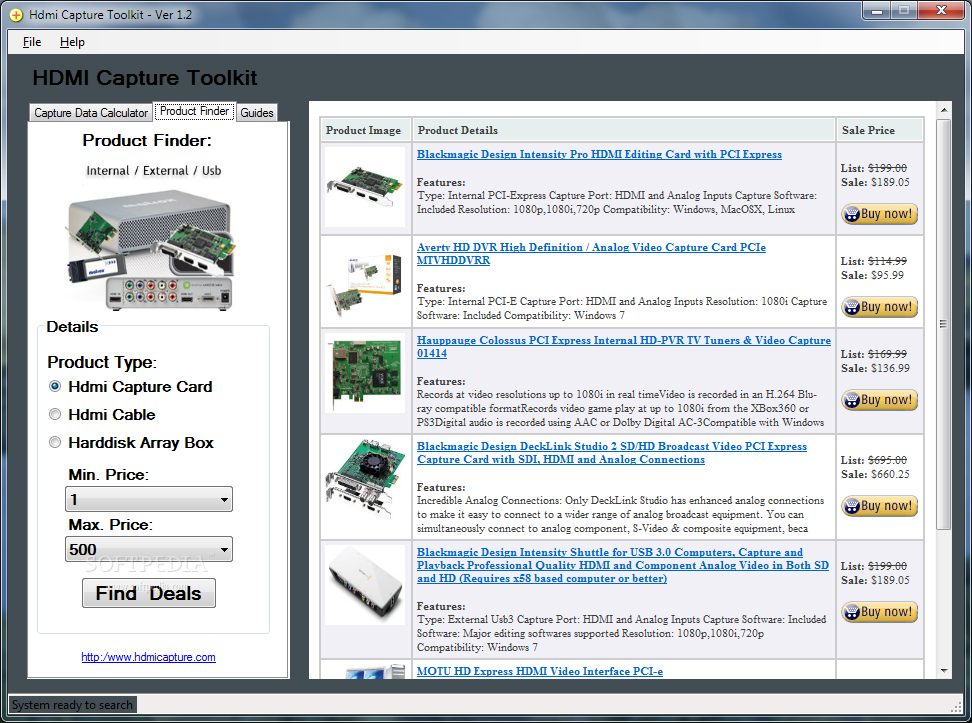Buy now the Intensity Shuttle USB 3.0
This screenshot has height=723, width=972.
click(879, 612)
